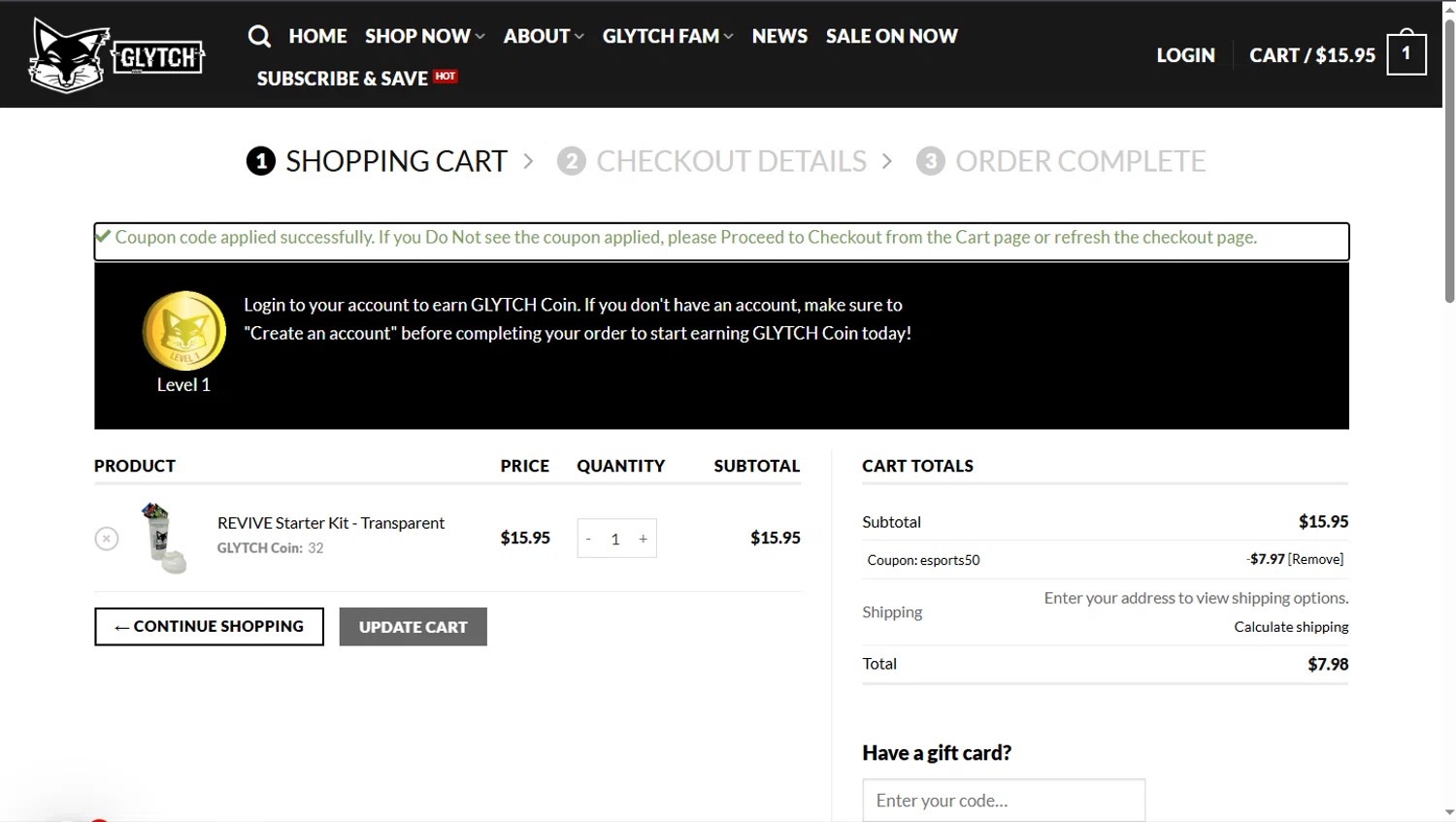1456x822 pixels.
Task: Click the REVIVE Starter Kit product thumbnail
Action: [x=162, y=539]
